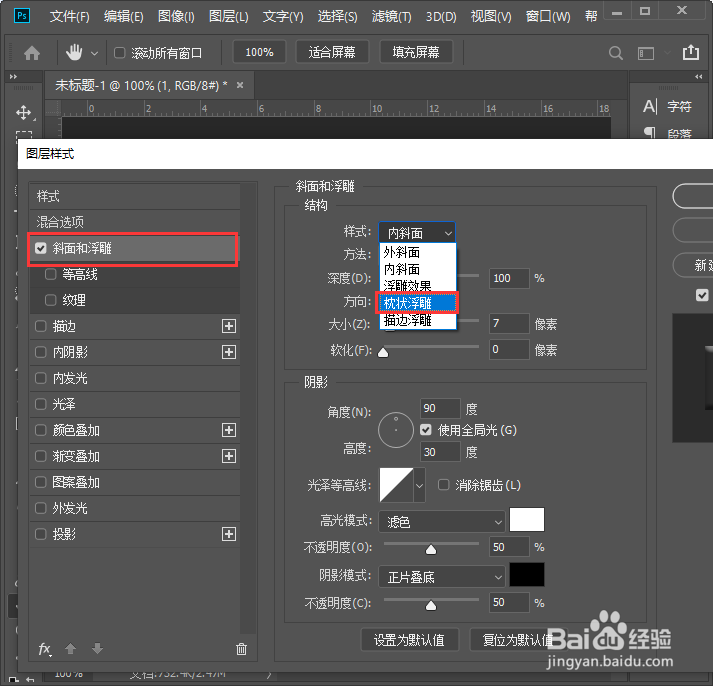Click the 高度 value field 30
The image size is (713, 686).
440,452
